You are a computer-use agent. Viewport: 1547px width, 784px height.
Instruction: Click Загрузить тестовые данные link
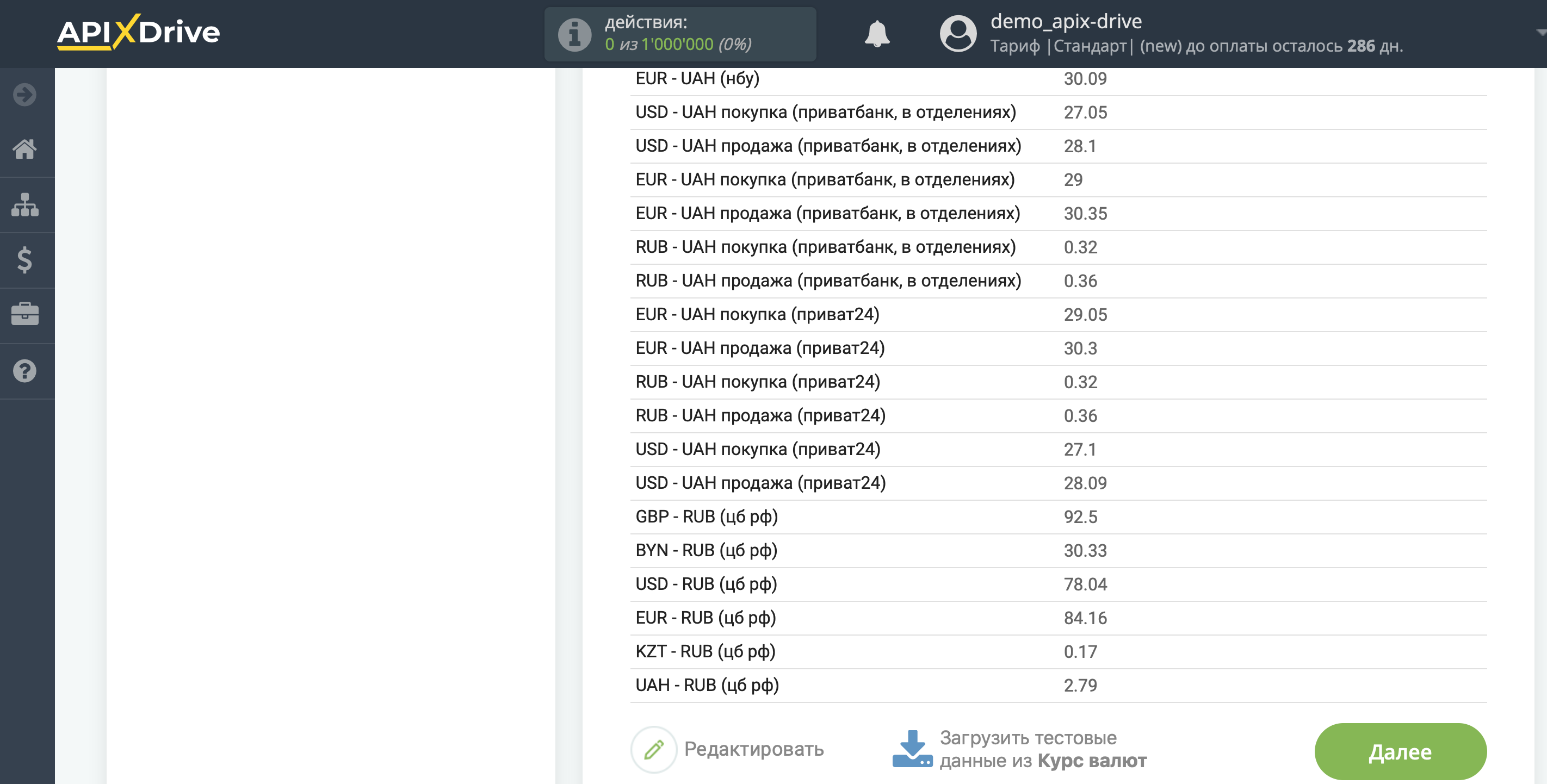click(1043, 749)
